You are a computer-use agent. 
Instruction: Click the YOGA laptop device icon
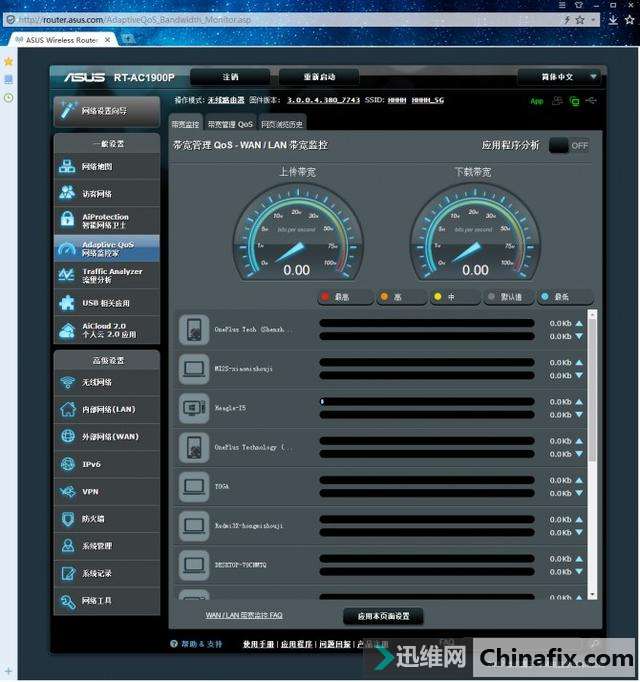[x=194, y=486]
